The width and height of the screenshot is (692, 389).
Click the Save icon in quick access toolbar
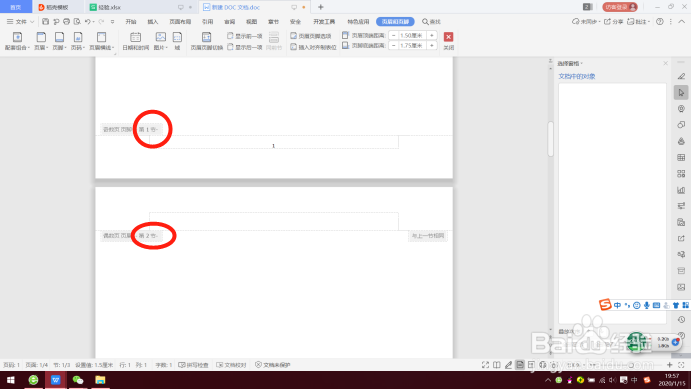45,22
